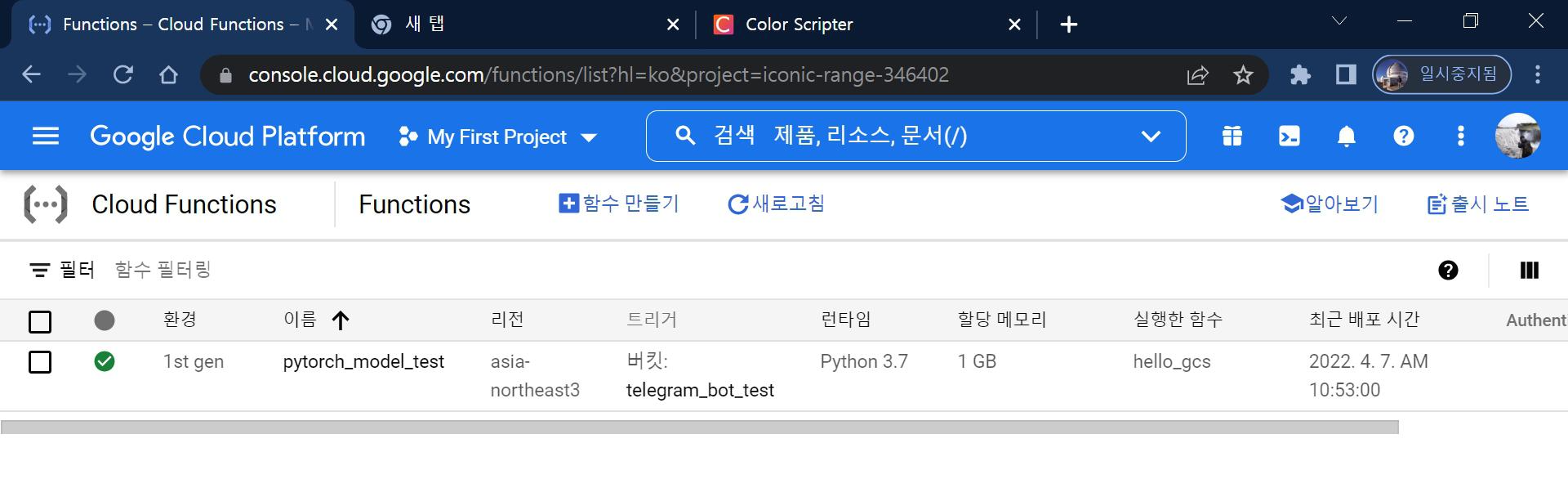Open the header three-dot settings menu
Image resolution: width=1568 pixels, height=497 pixels.
click(x=1461, y=137)
